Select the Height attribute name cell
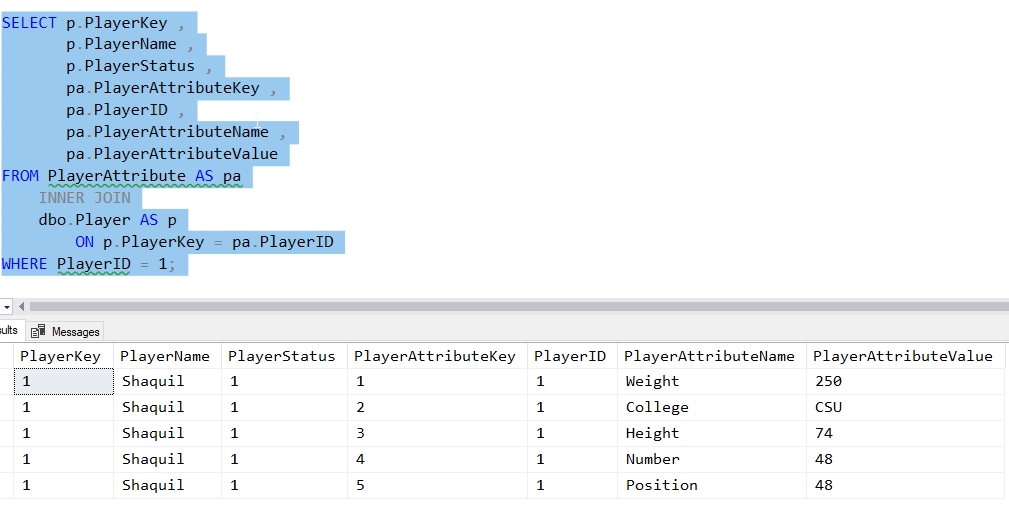1009x515 pixels. coord(652,433)
